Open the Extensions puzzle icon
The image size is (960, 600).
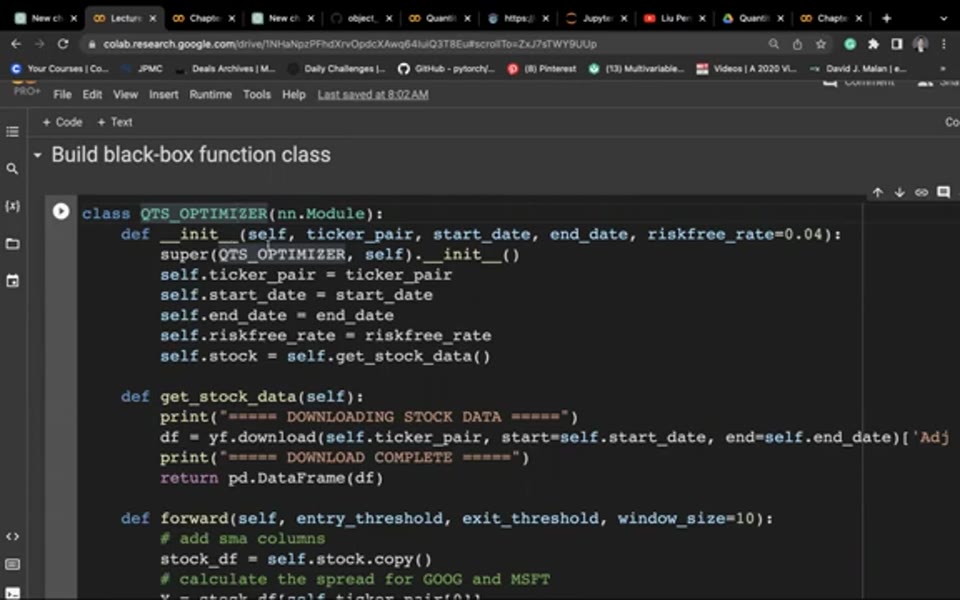[873, 44]
